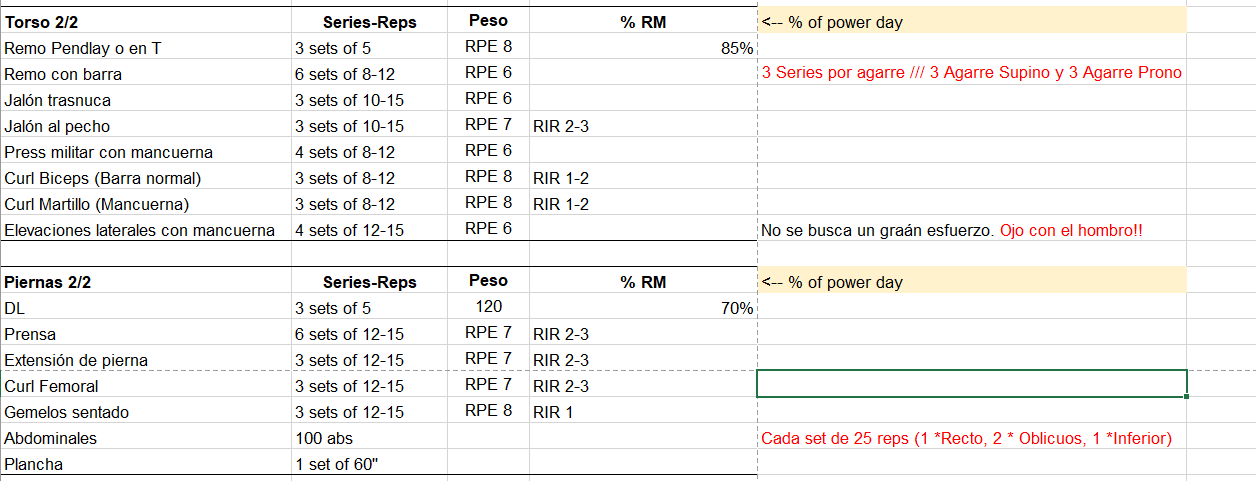This screenshot has width=1256, height=481.
Task: Click '6 sets of 12-15' for Prensa
Action: (x=370, y=334)
